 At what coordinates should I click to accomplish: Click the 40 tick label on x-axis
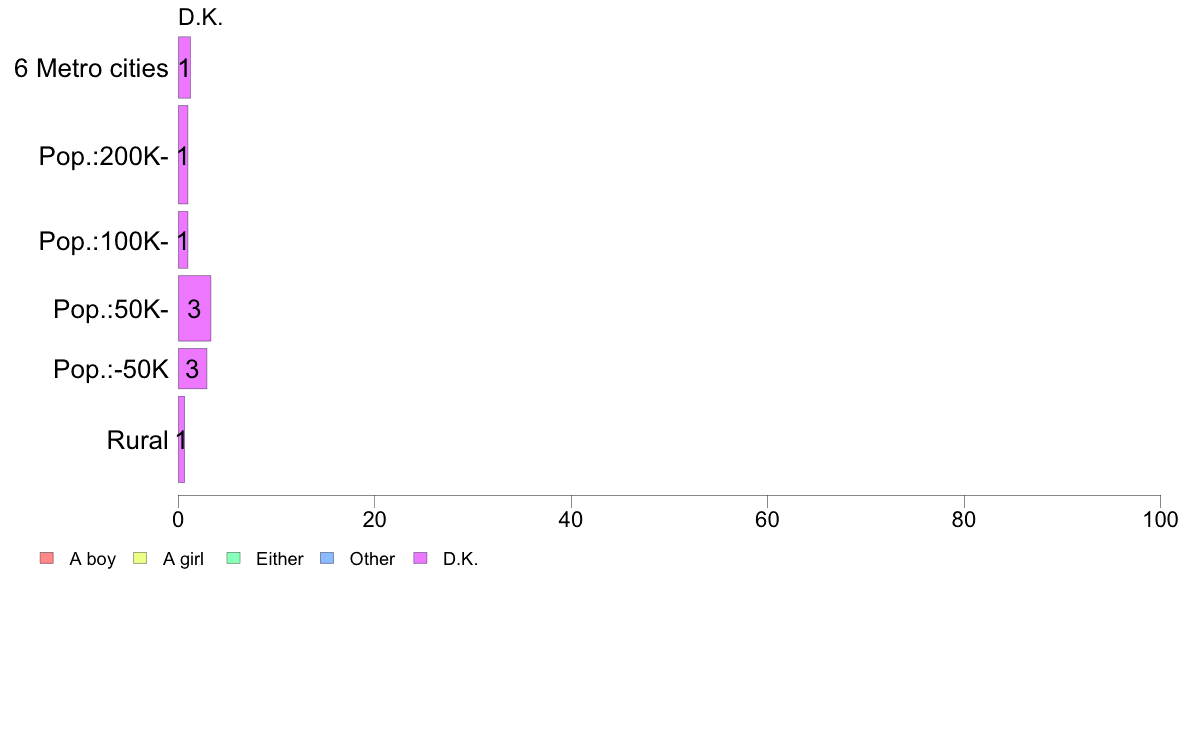pos(571,520)
